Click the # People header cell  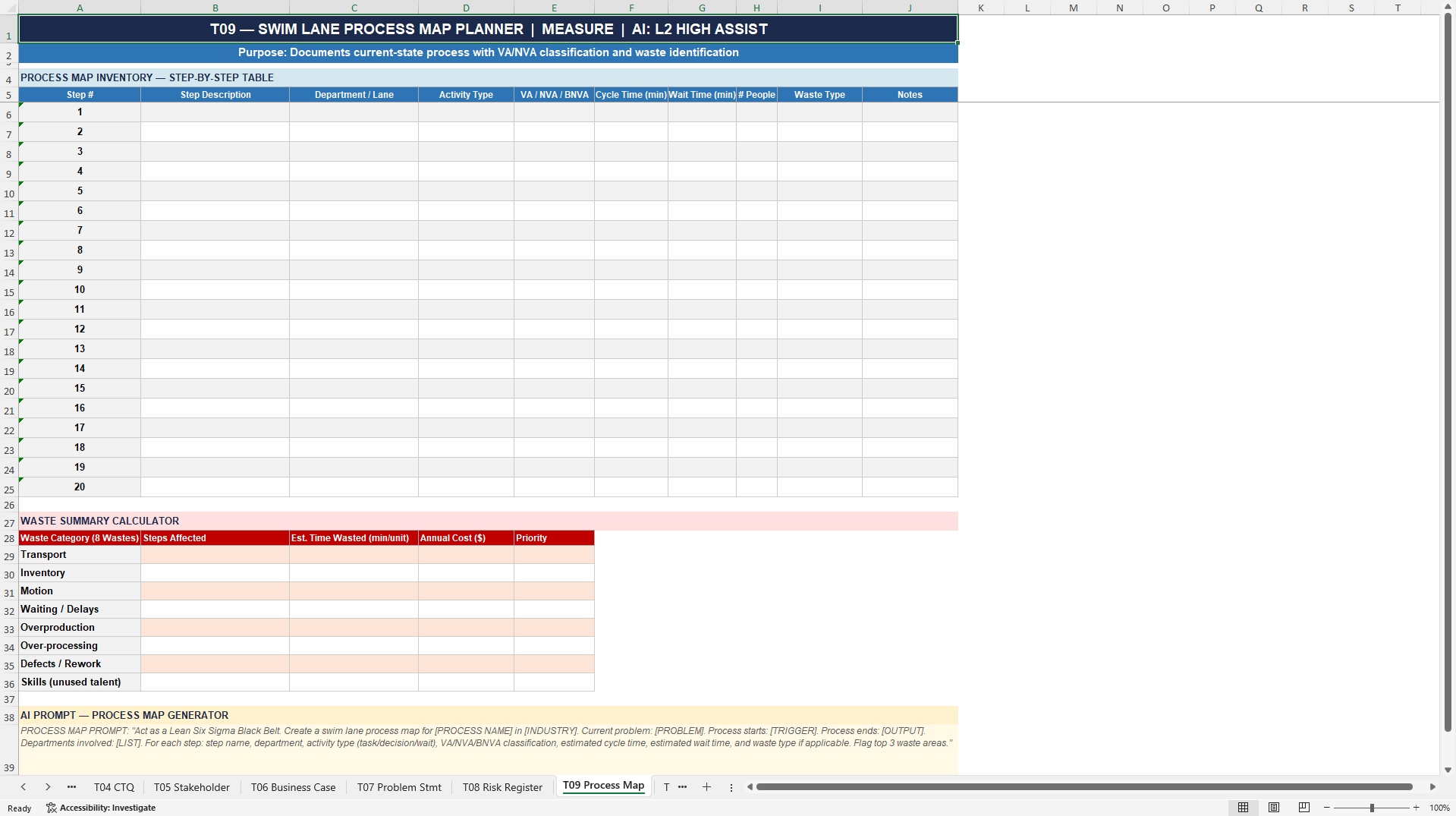(756, 95)
